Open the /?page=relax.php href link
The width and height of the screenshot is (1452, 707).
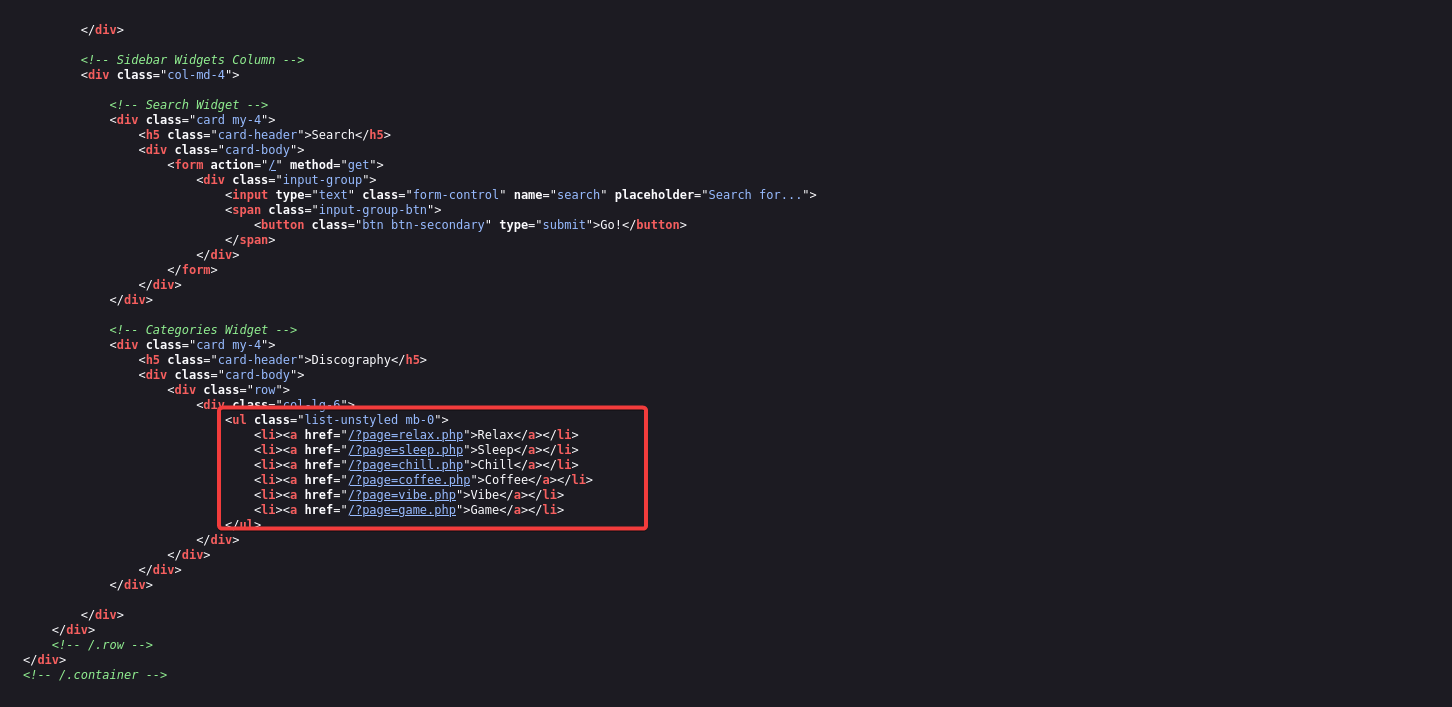tap(405, 435)
